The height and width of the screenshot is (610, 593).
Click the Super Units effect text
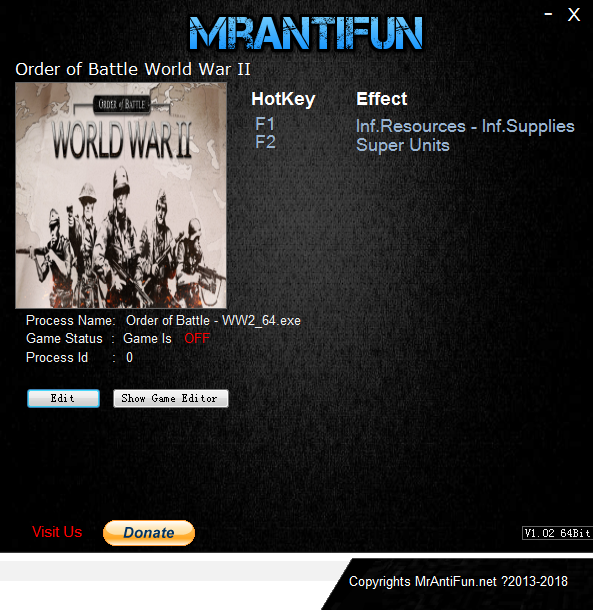[x=403, y=145]
